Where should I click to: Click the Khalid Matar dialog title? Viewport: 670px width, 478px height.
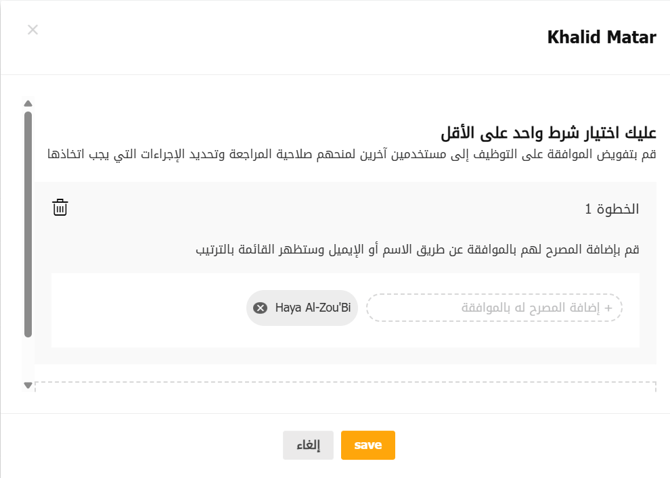[601, 37]
